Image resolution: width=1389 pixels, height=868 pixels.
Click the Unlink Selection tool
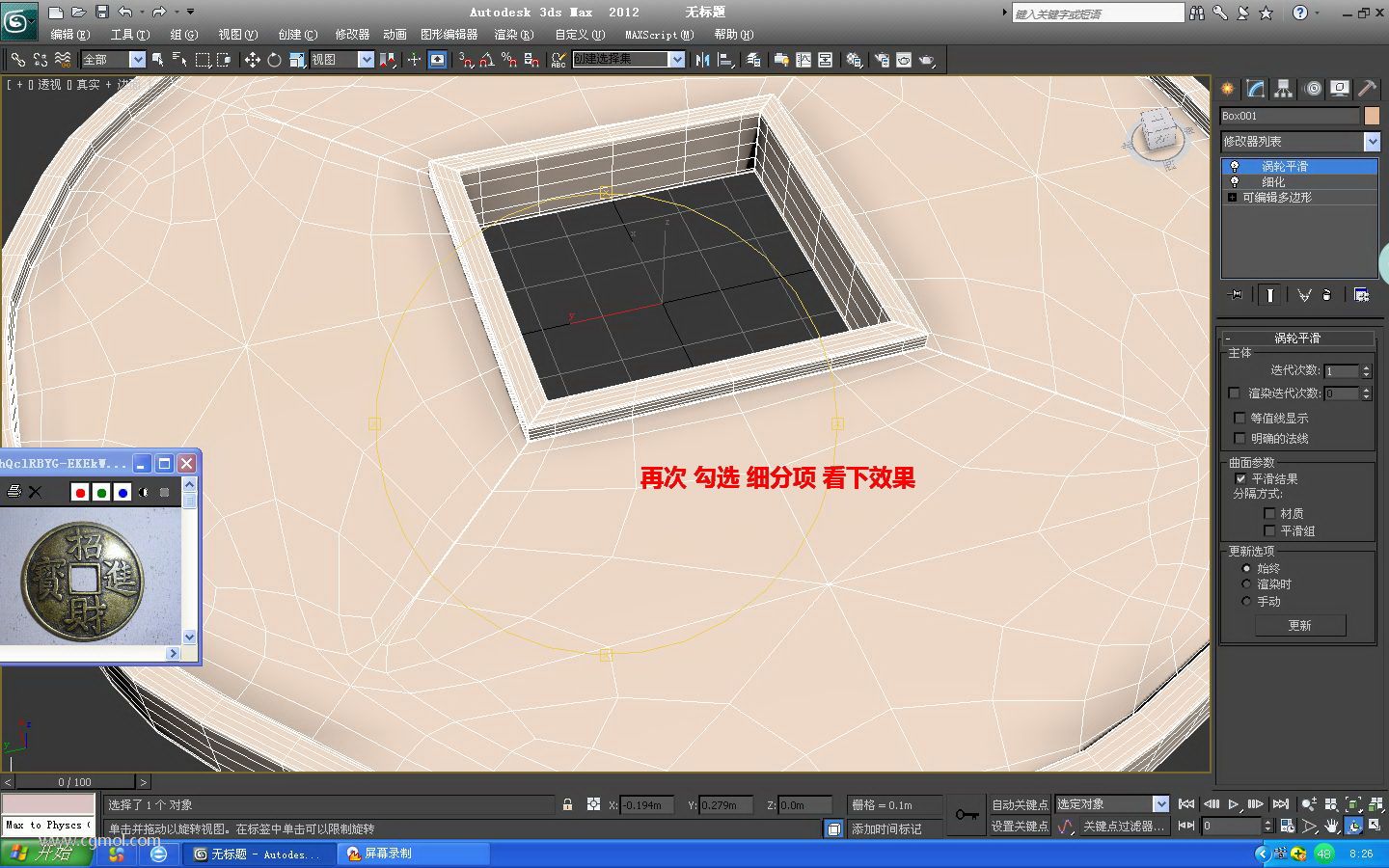[x=40, y=60]
